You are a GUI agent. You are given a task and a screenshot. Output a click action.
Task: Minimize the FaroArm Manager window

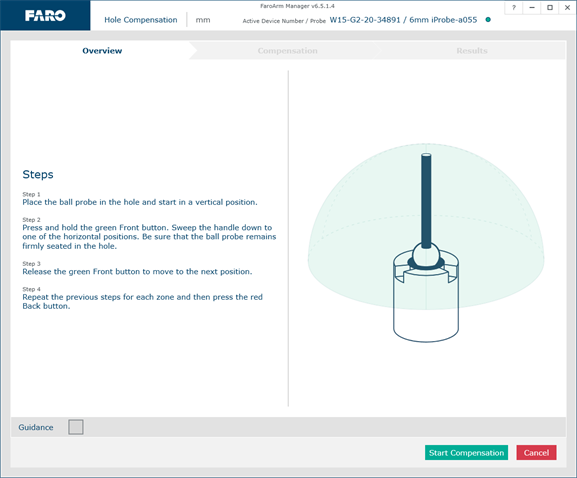(532, 7)
